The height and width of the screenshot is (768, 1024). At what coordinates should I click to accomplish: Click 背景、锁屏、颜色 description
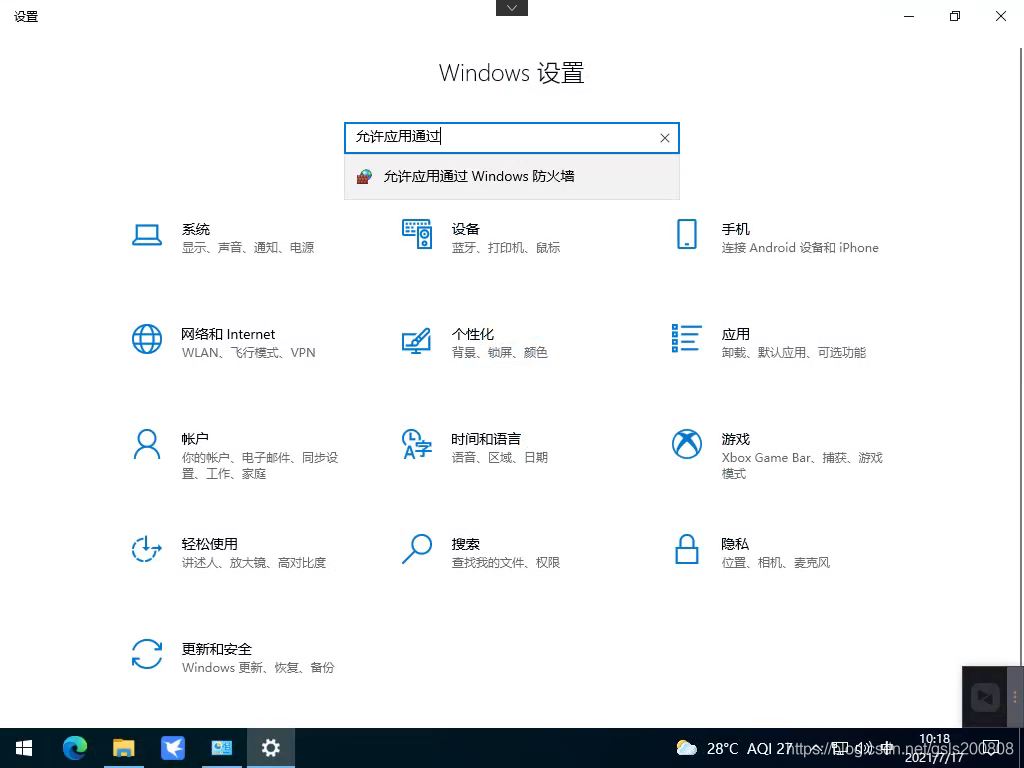pyautogui.click(x=500, y=353)
